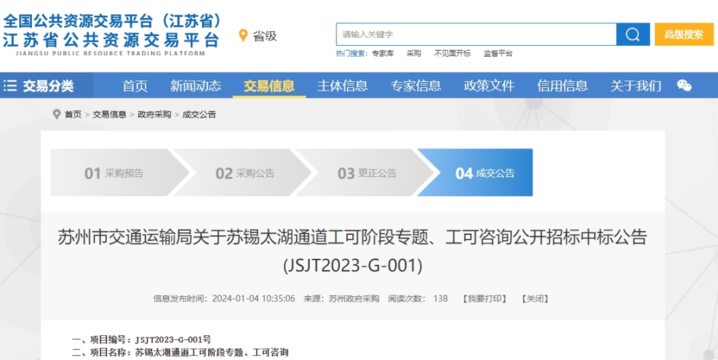Click project number line JSJT2023-G-001号

point(141,339)
